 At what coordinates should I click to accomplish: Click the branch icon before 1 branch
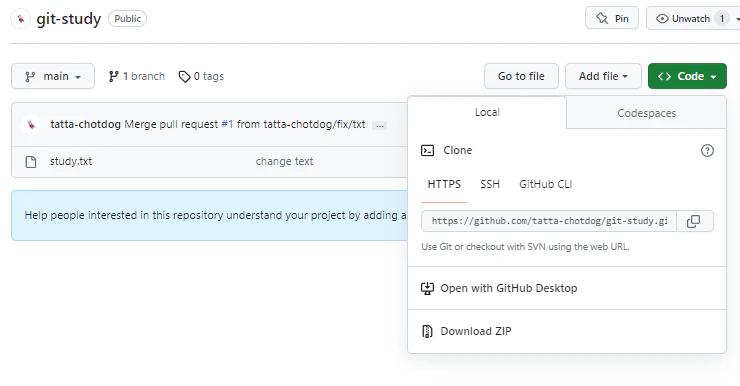(113, 76)
